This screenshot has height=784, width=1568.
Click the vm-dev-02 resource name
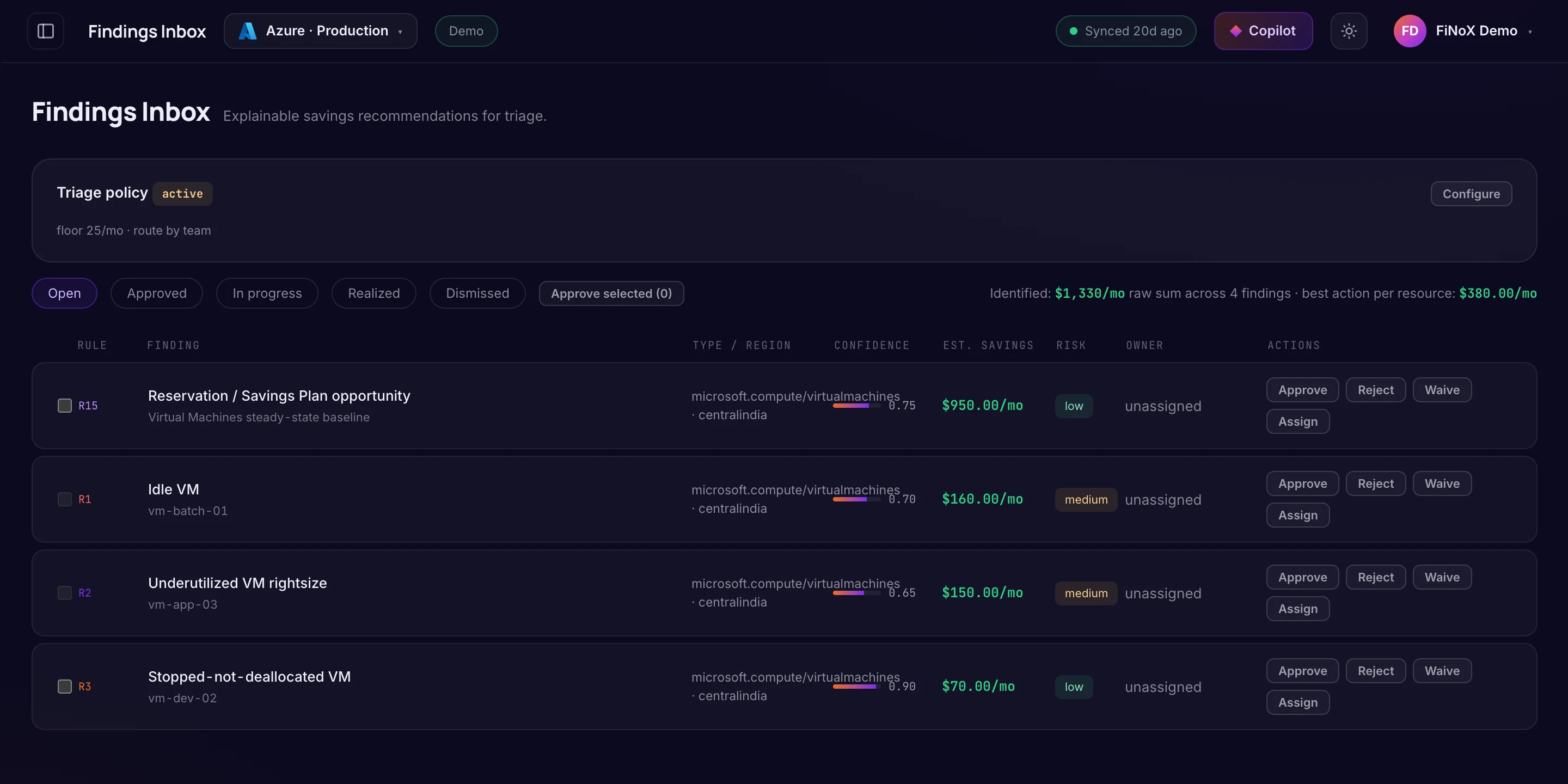[182, 699]
